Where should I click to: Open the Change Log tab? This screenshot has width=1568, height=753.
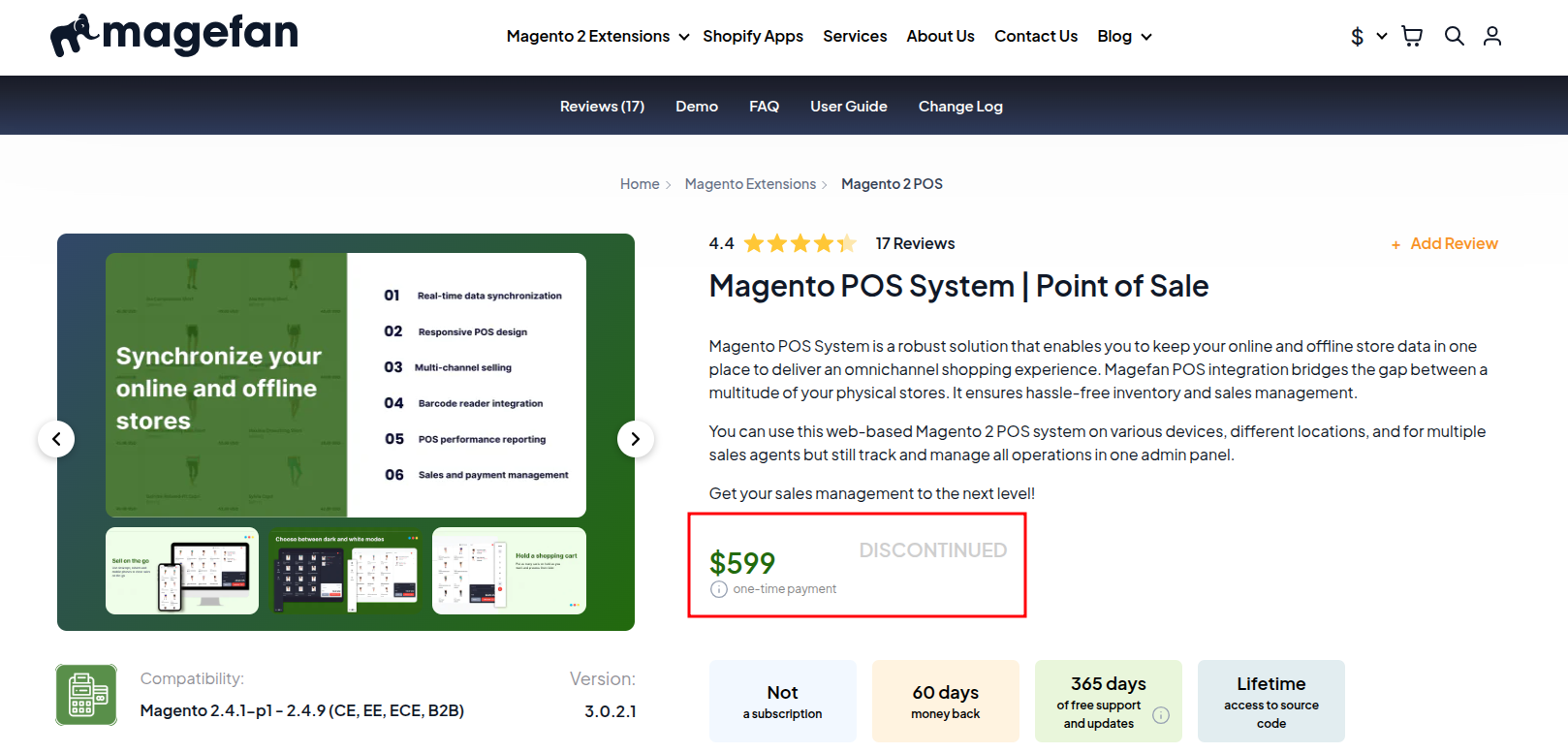(x=960, y=107)
